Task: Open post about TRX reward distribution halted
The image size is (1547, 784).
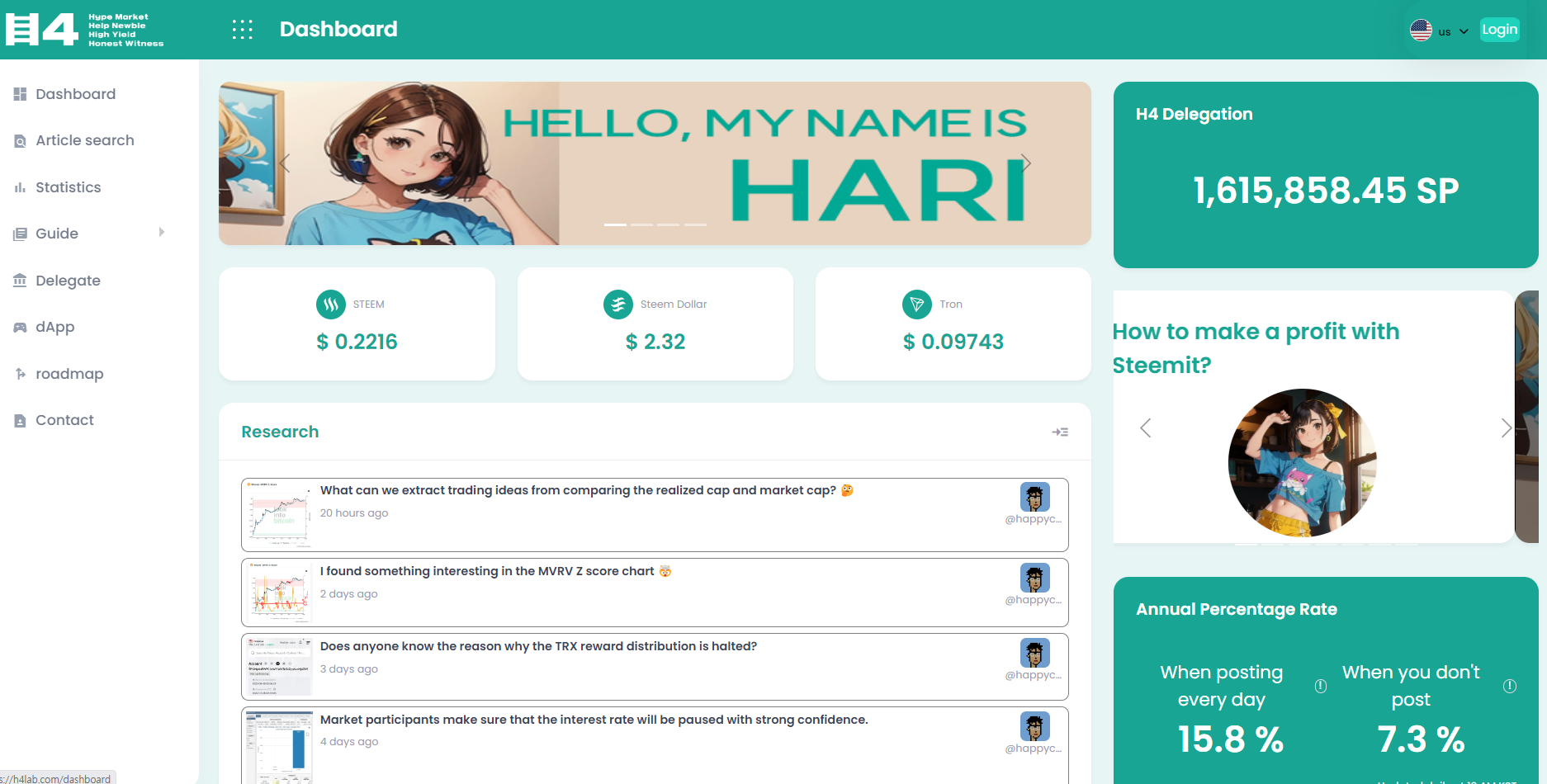Action: (x=538, y=646)
